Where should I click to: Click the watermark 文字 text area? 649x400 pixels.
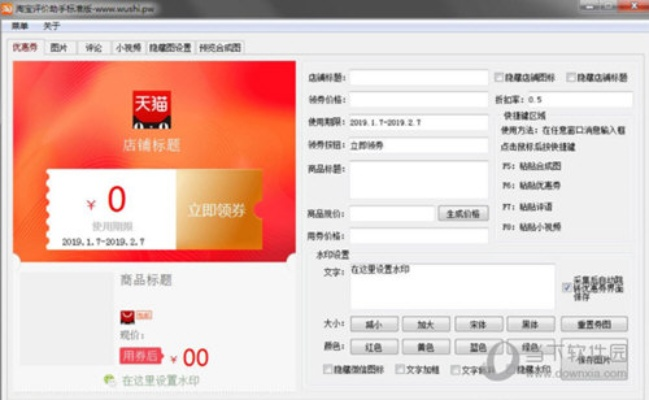point(452,287)
